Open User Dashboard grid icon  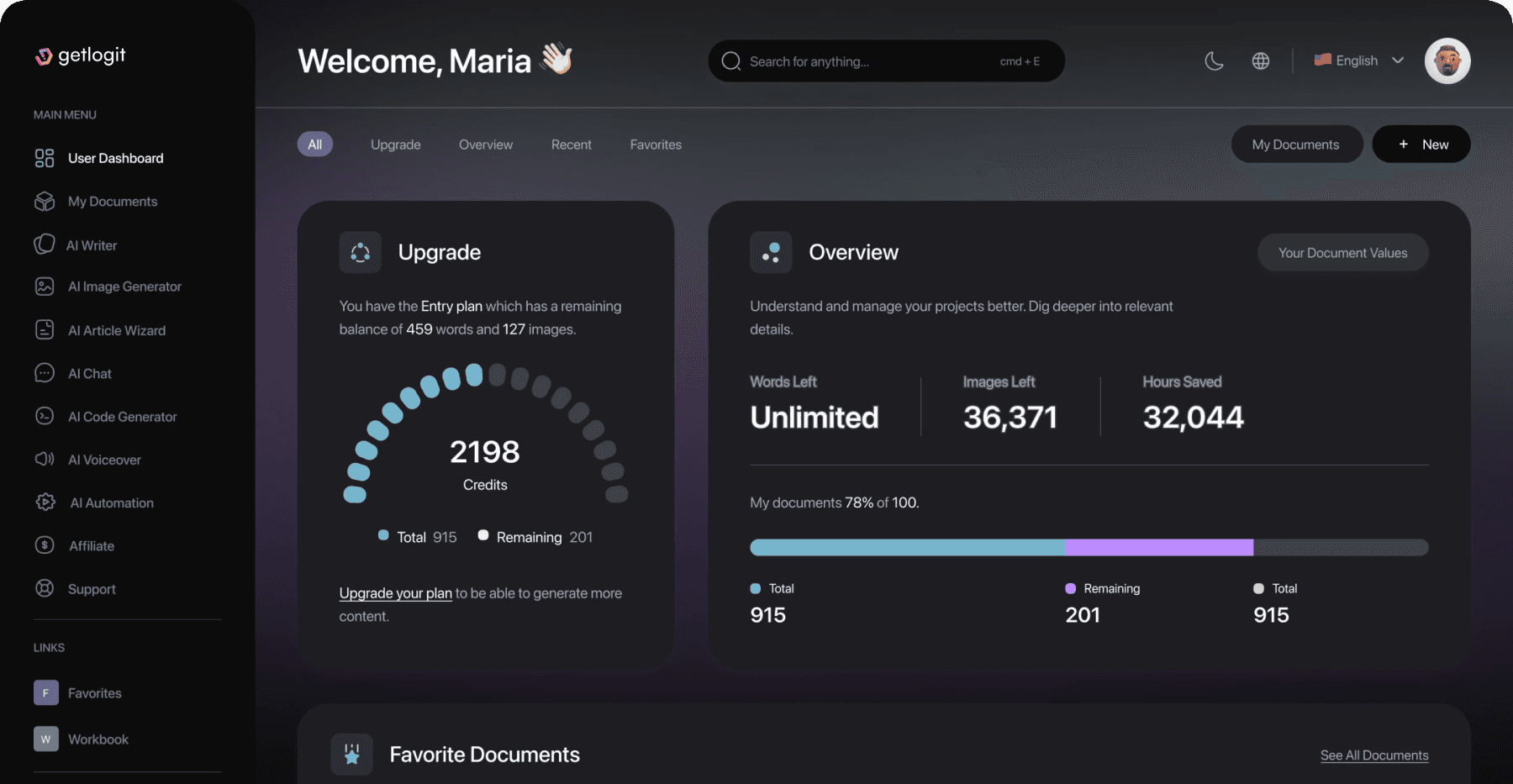point(45,158)
